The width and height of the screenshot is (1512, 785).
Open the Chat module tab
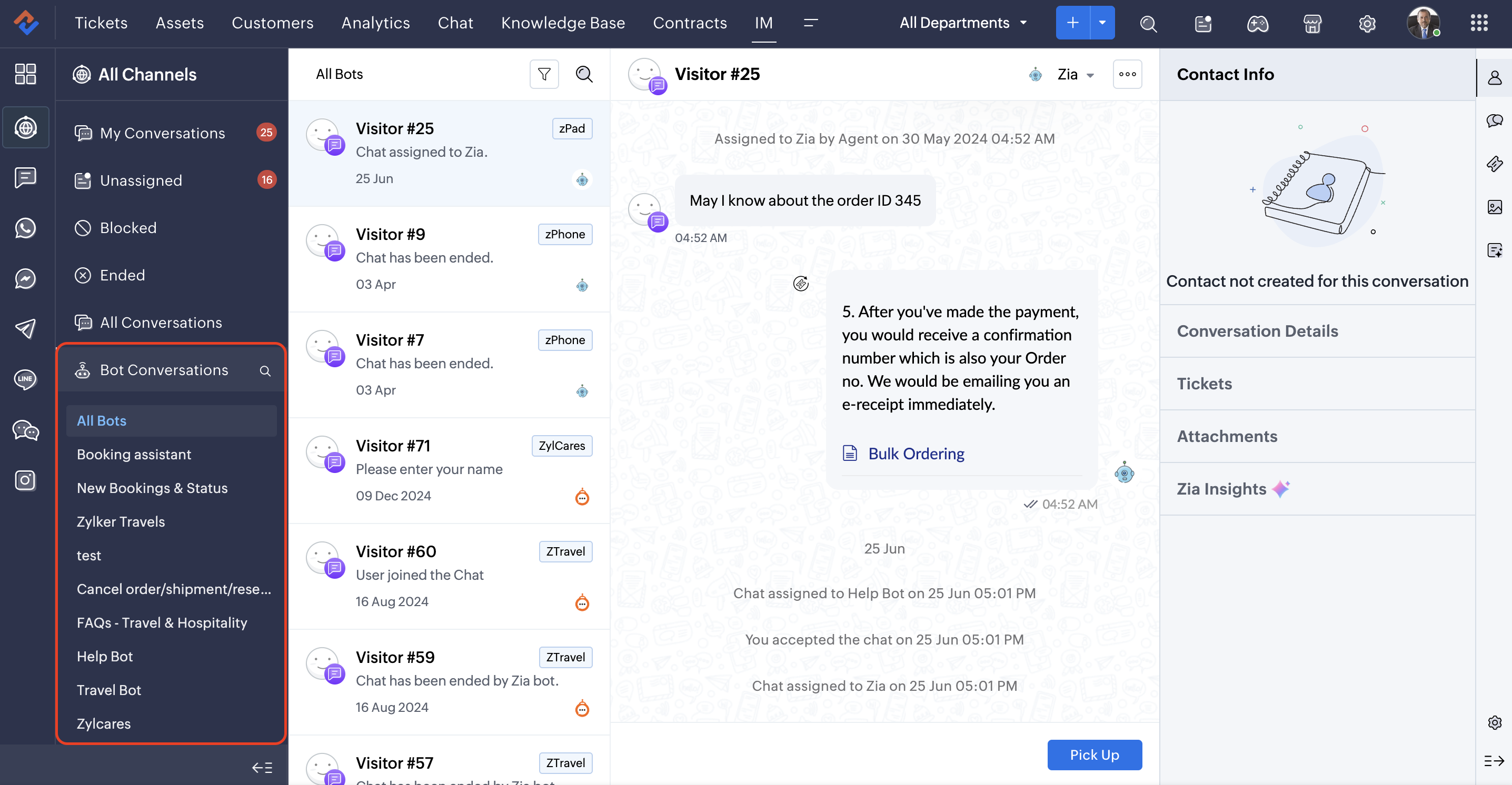coord(455,23)
